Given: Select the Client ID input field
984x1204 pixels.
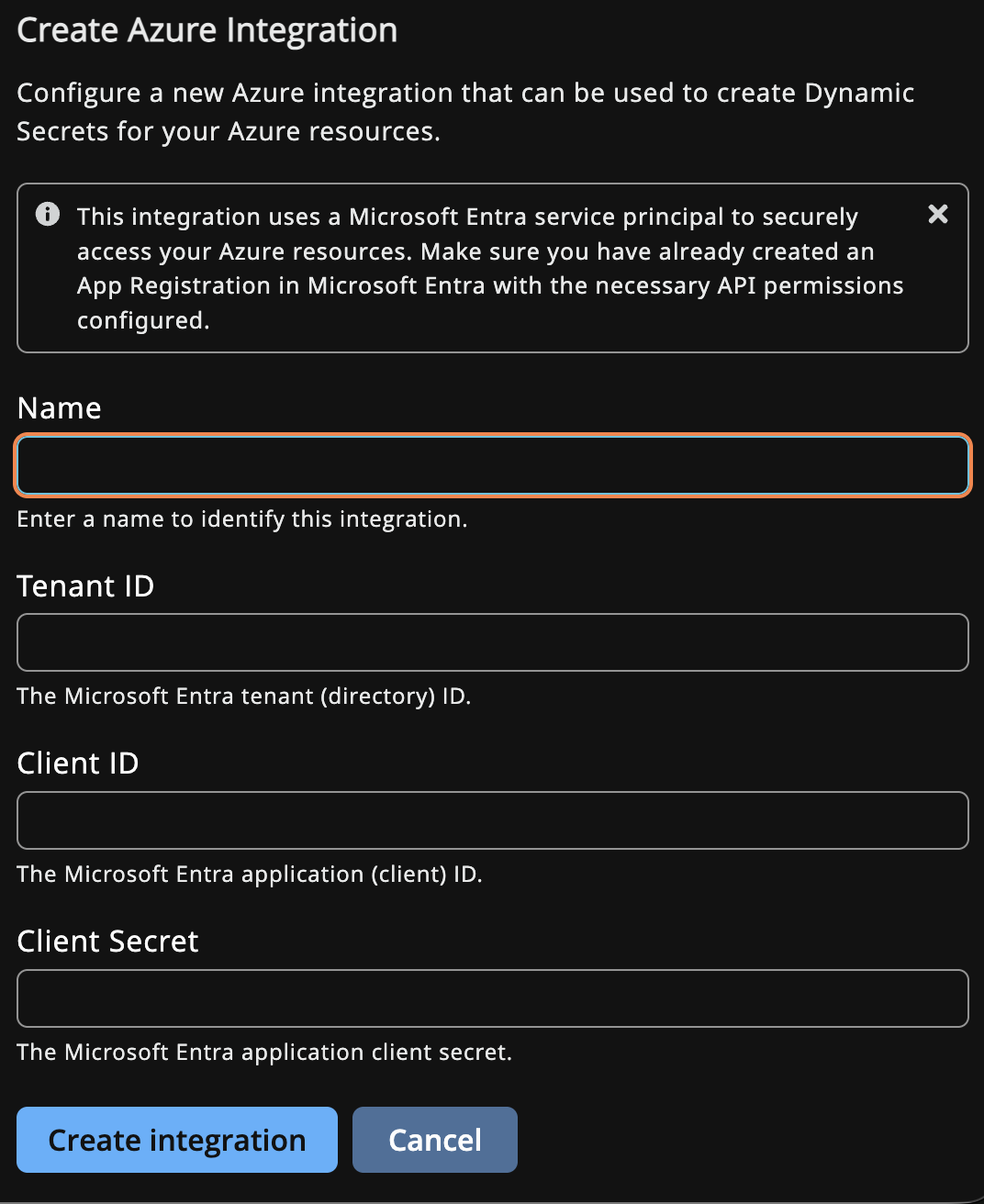Looking at the screenshot, I should pyautogui.click(x=493, y=820).
